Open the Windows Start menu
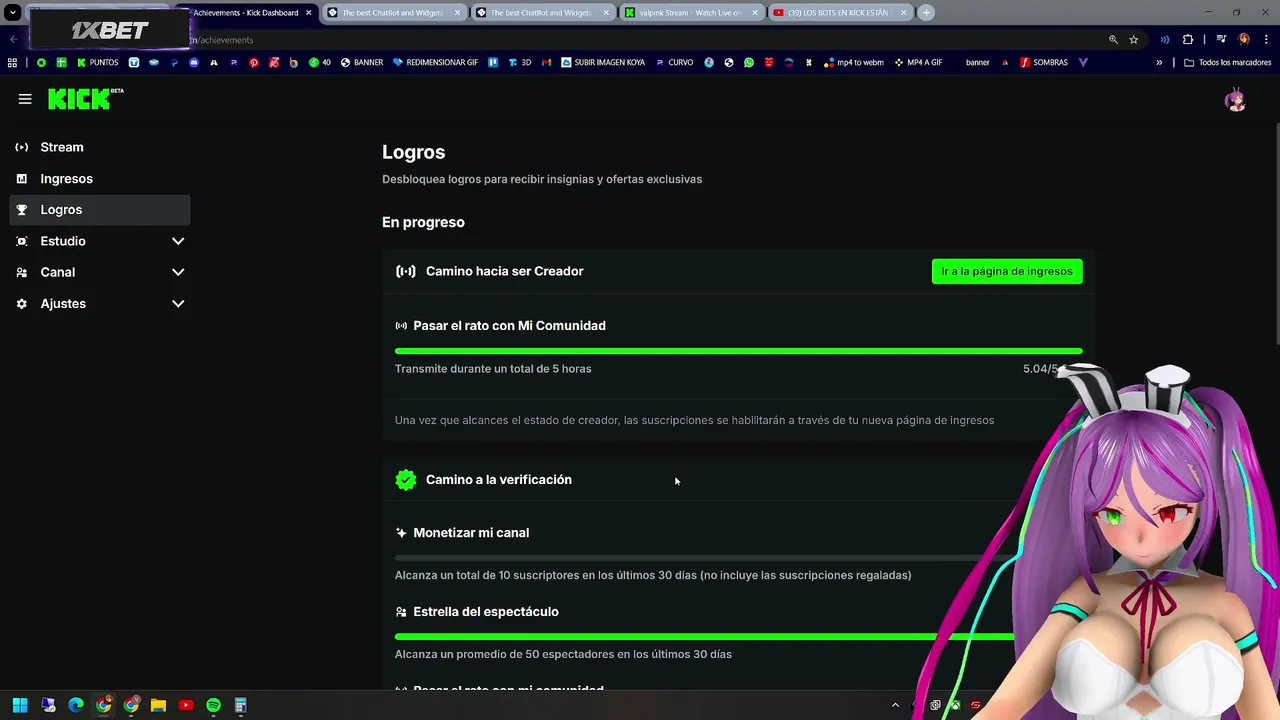 tap(20, 705)
